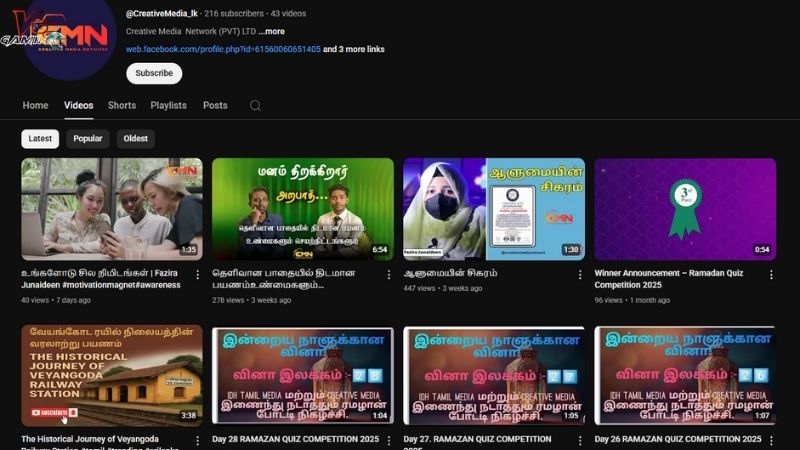Open options menu for Veyangoda Railway Station video

tap(197, 440)
